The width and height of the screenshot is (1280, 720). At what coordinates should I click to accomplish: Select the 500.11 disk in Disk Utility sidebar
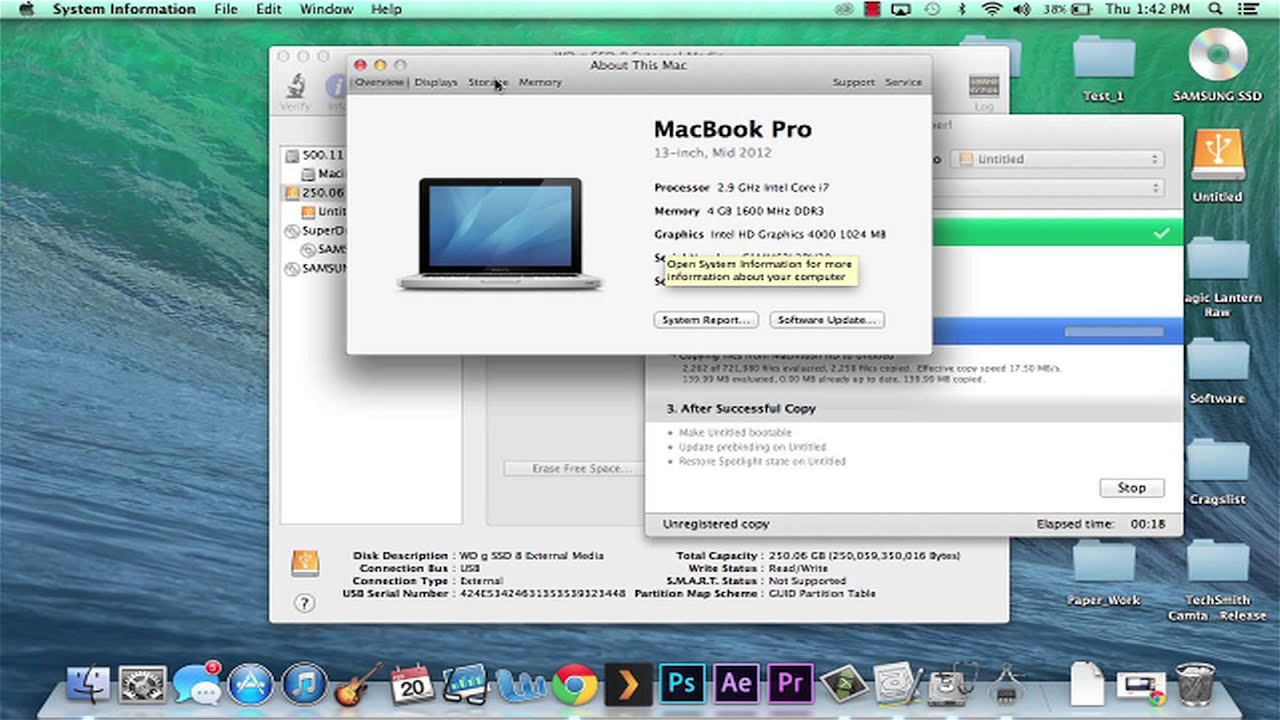pyautogui.click(x=314, y=156)
